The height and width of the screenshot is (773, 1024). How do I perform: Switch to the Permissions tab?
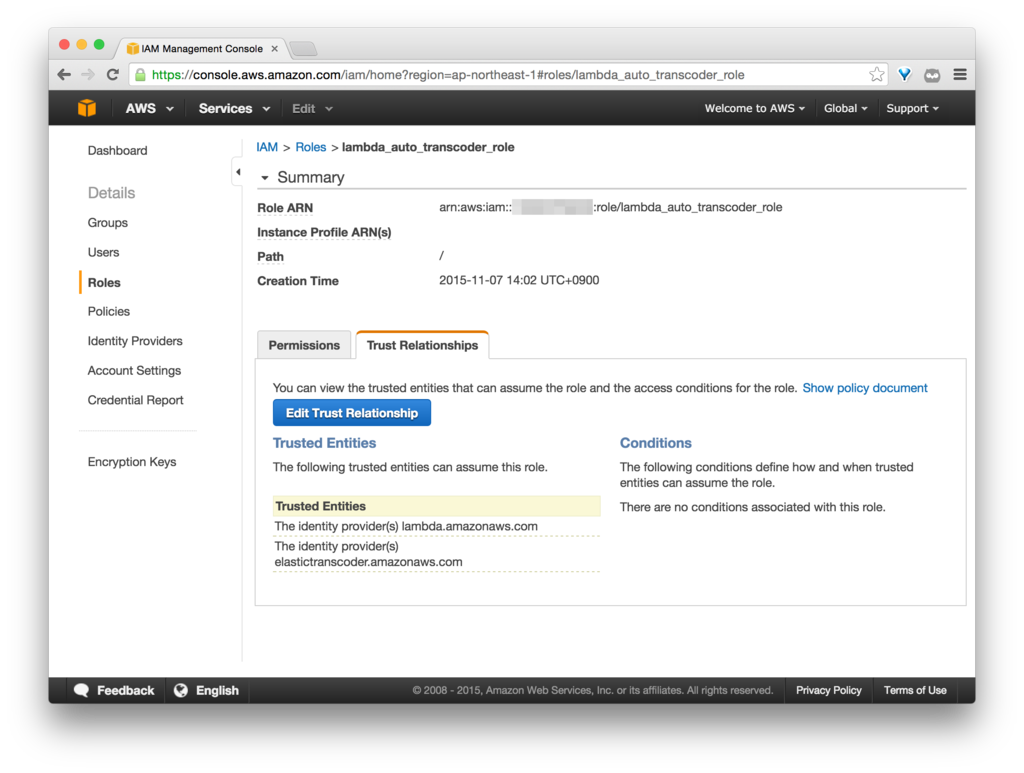(x=304, y=345)
